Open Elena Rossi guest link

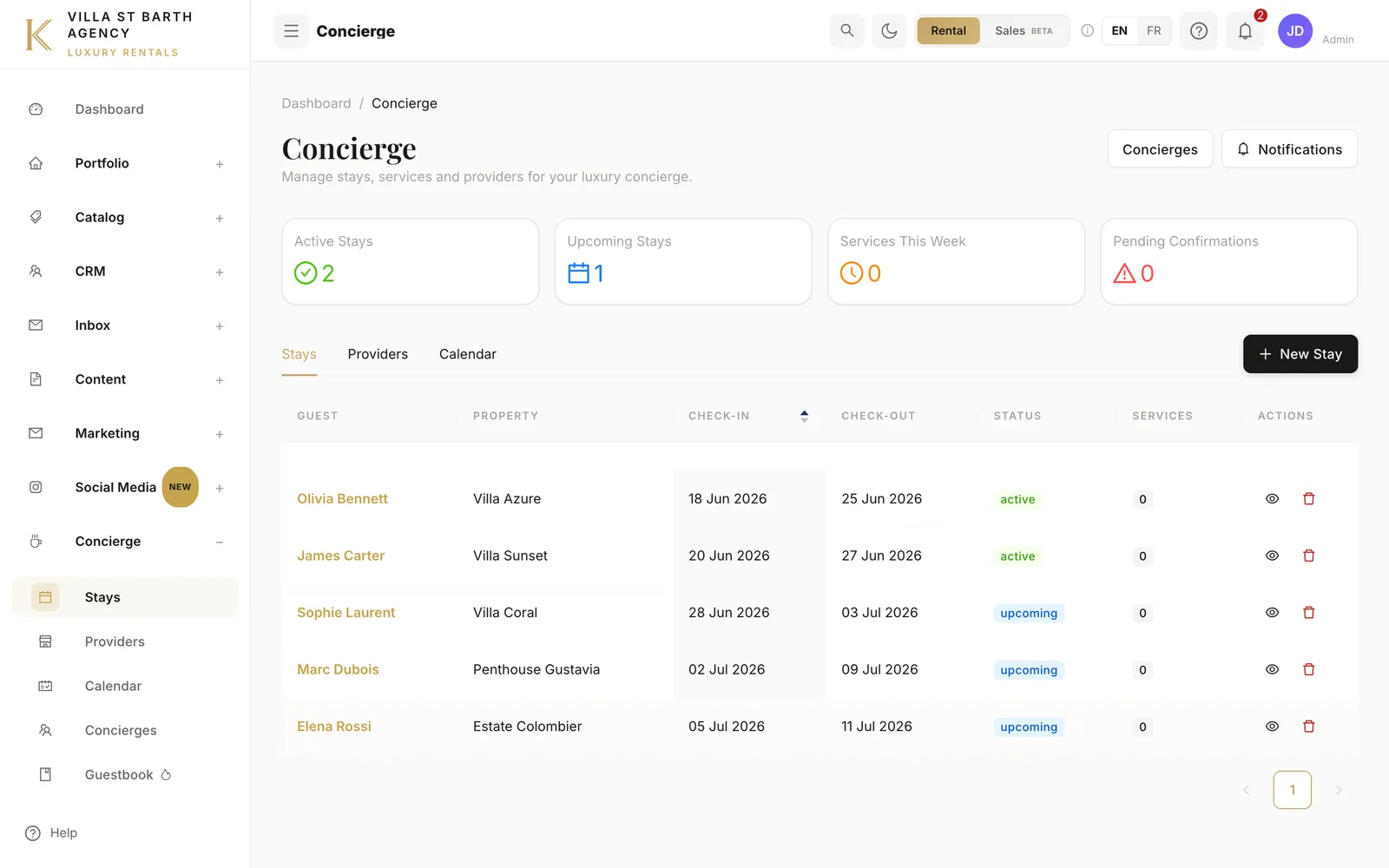pos(334,727)
